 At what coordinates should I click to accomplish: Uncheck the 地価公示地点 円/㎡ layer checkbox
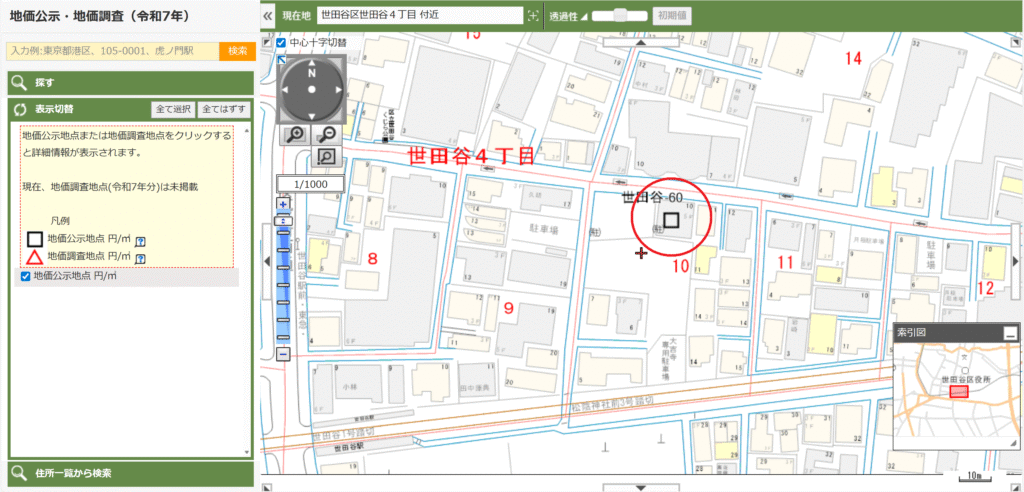point(26,277)
